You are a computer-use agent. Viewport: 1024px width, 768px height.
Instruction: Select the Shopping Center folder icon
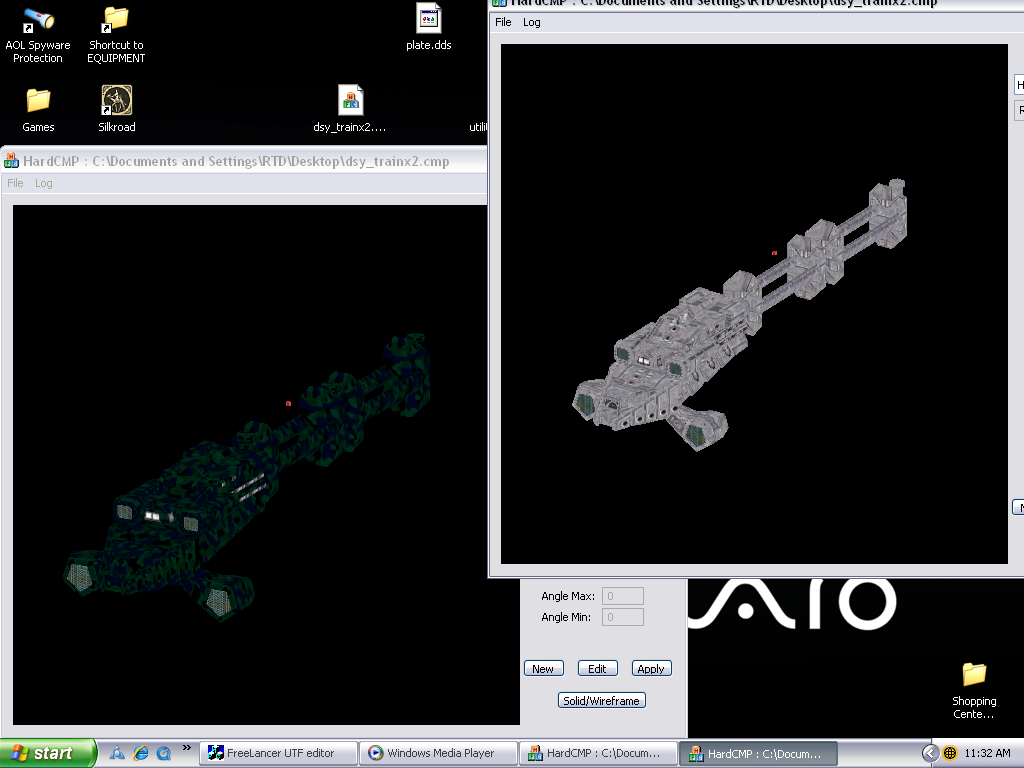(x=973, y=675)
